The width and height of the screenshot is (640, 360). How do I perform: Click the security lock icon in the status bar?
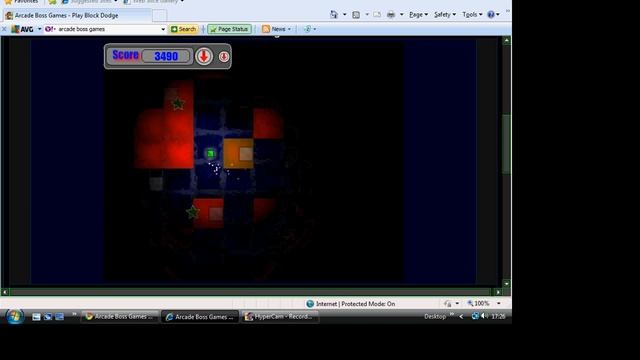pyautogui.click(x=448, y=303)
